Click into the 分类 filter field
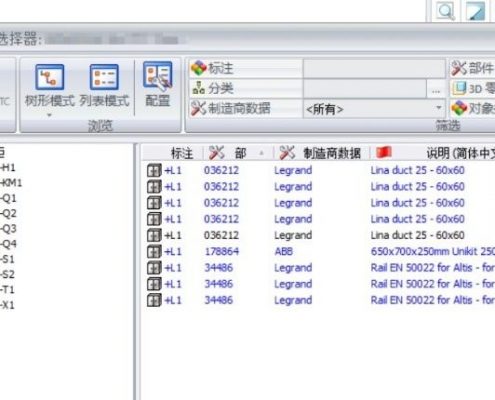Image resolution: width=495 pixels, height=400 pixels. pos(365,89)
